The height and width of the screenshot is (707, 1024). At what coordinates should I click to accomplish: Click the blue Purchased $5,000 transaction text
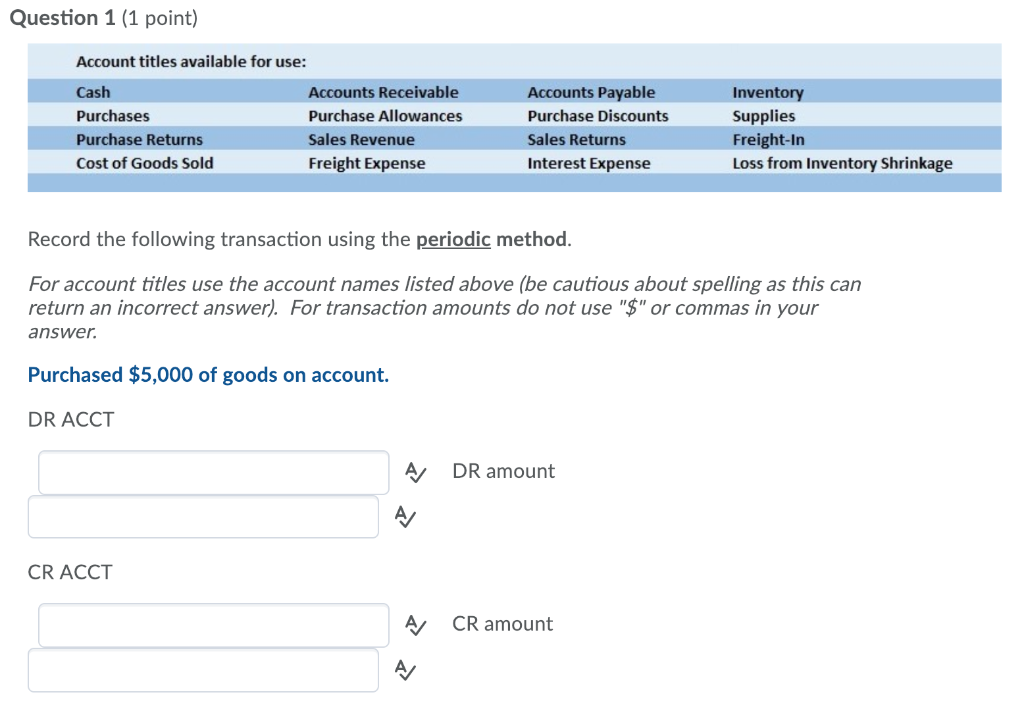tap(208, 374)
